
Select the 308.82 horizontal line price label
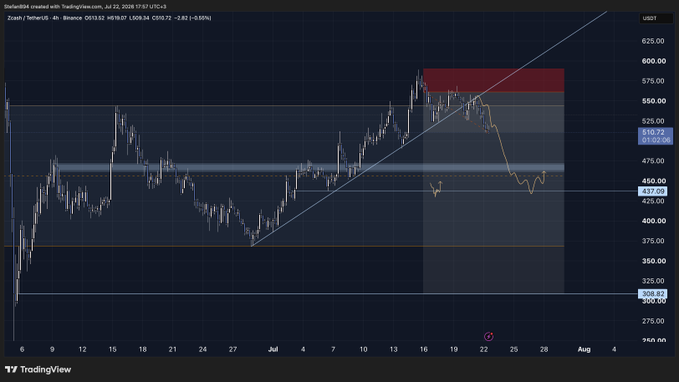(x=653, y=294)
